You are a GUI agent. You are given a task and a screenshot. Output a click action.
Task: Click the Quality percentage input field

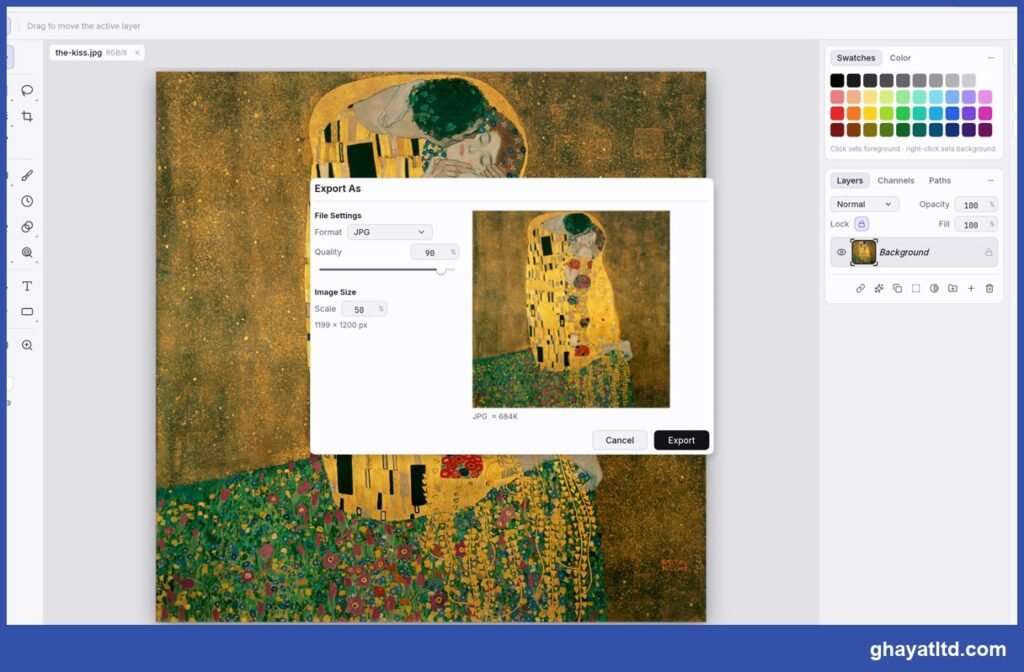tap(434, 252)
